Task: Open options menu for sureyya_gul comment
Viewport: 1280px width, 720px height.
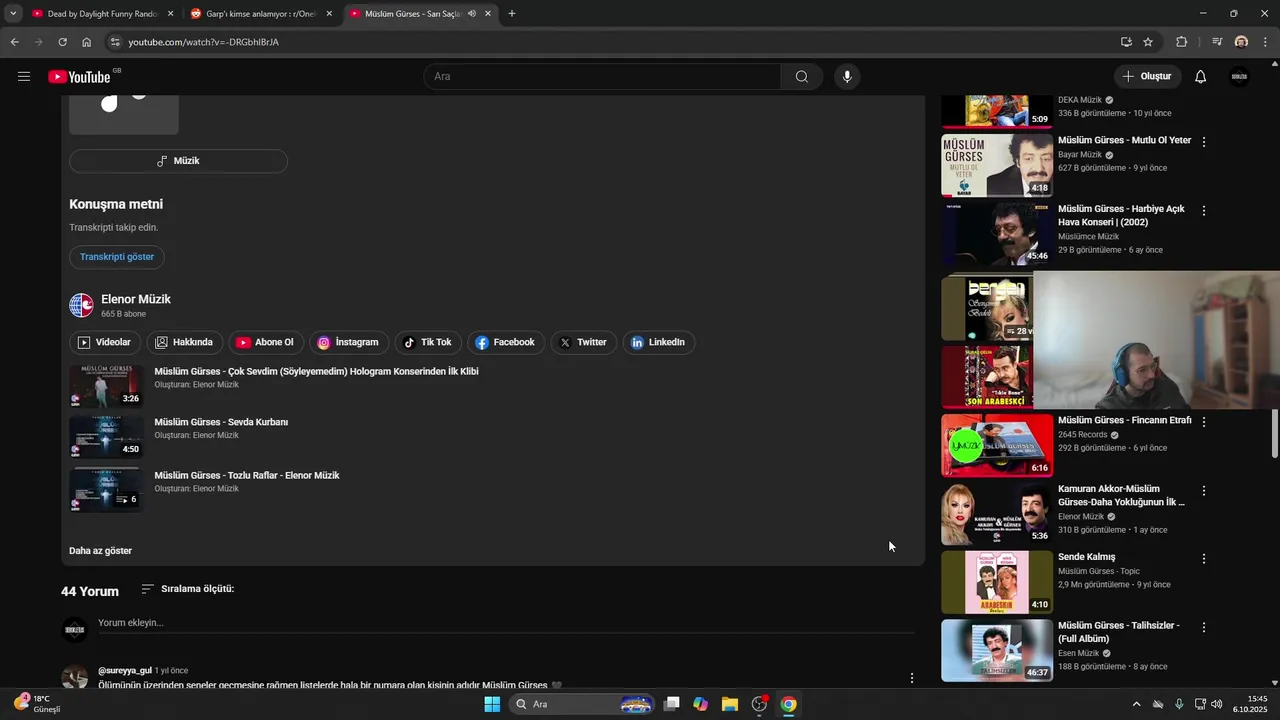Action: 912,678
